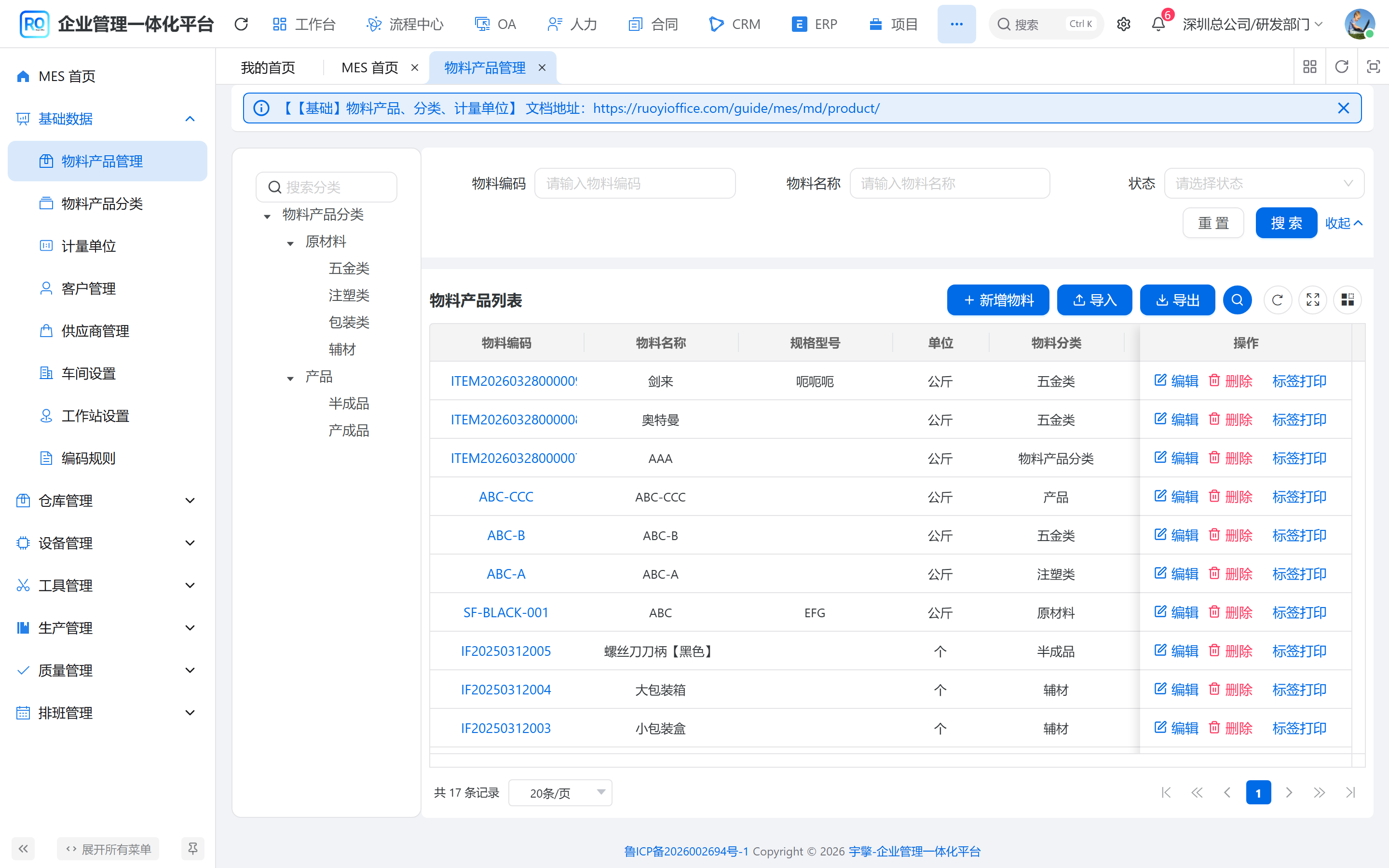The width and height of the screenshot is (1389, 868).
Task: Go to the next page arrow
Action: tap(1289, 793)
